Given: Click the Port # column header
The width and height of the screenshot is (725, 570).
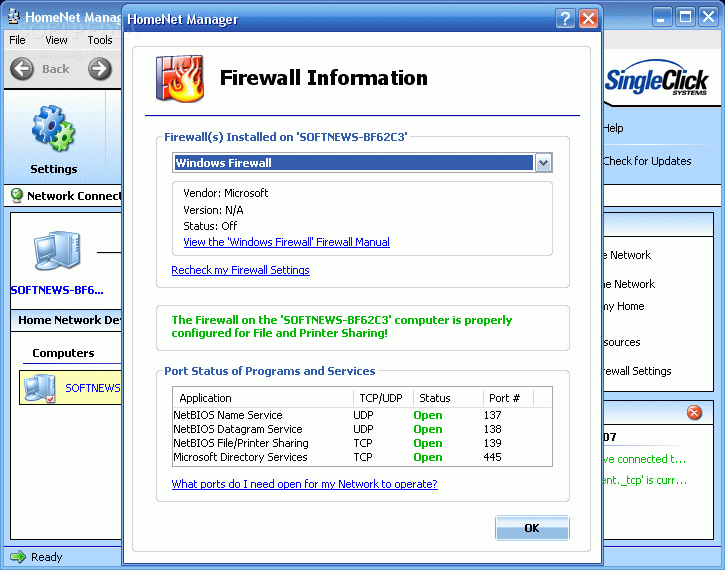Looking at the screenshot, I should 508,398.
